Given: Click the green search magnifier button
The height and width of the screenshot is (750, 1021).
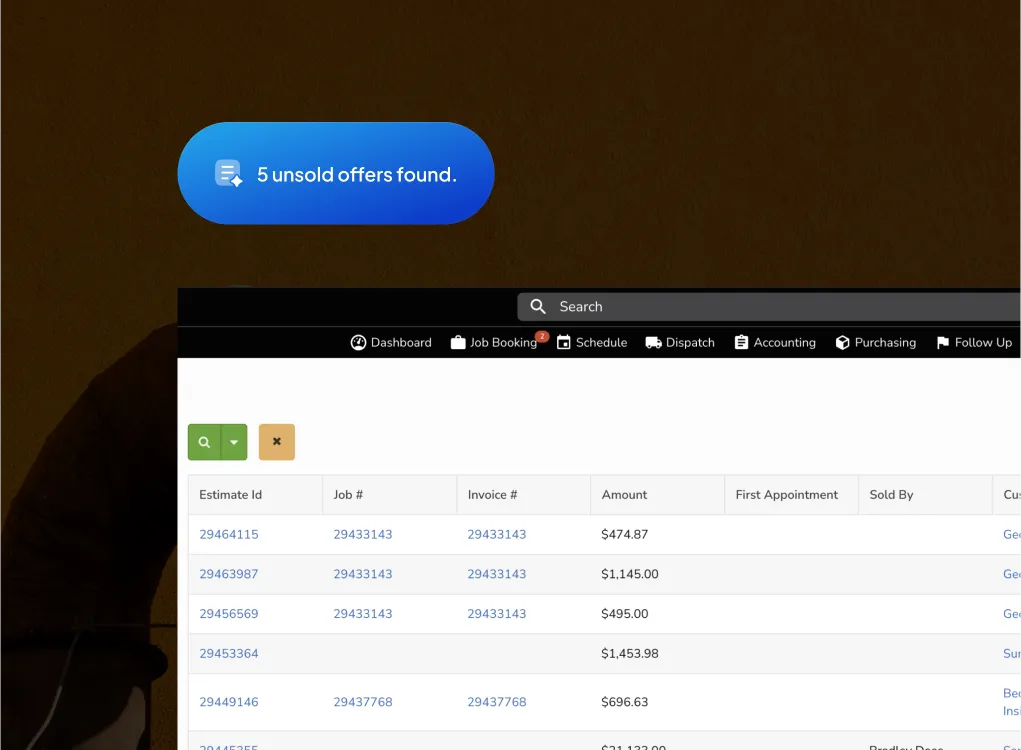Looking at the screenshot, I should tap(204, 442).
